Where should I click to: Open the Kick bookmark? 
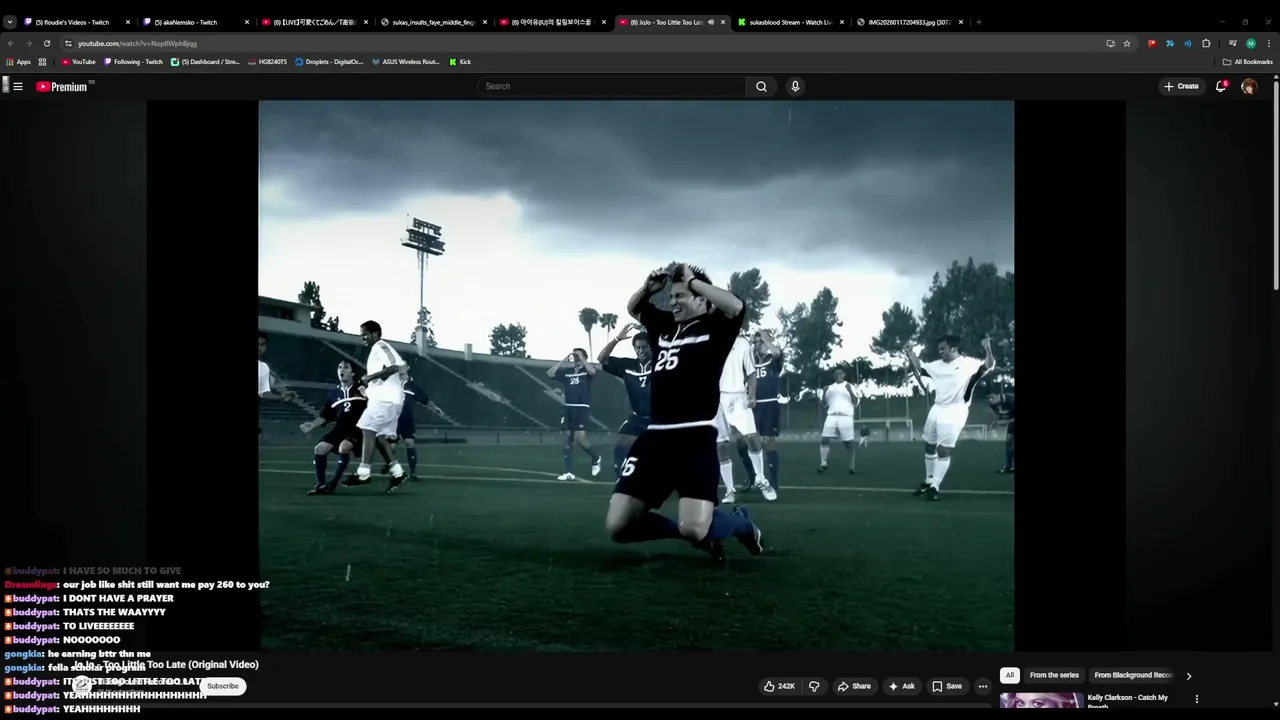[x=460, y=62]
